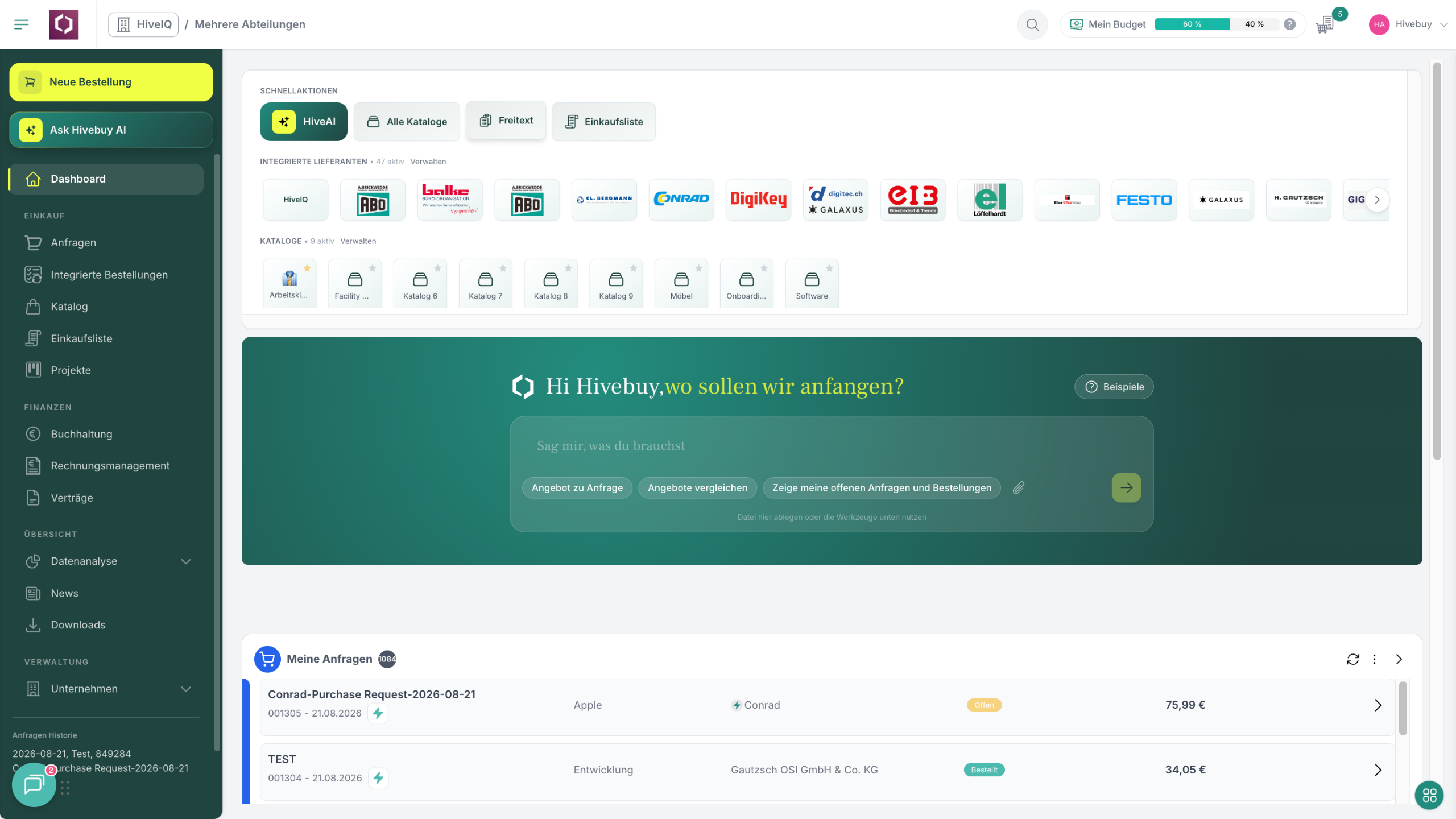Click the budget help question mark icon
Image resolution: width=1456 pixels, height=819 pixels.
pos(1290,24)
